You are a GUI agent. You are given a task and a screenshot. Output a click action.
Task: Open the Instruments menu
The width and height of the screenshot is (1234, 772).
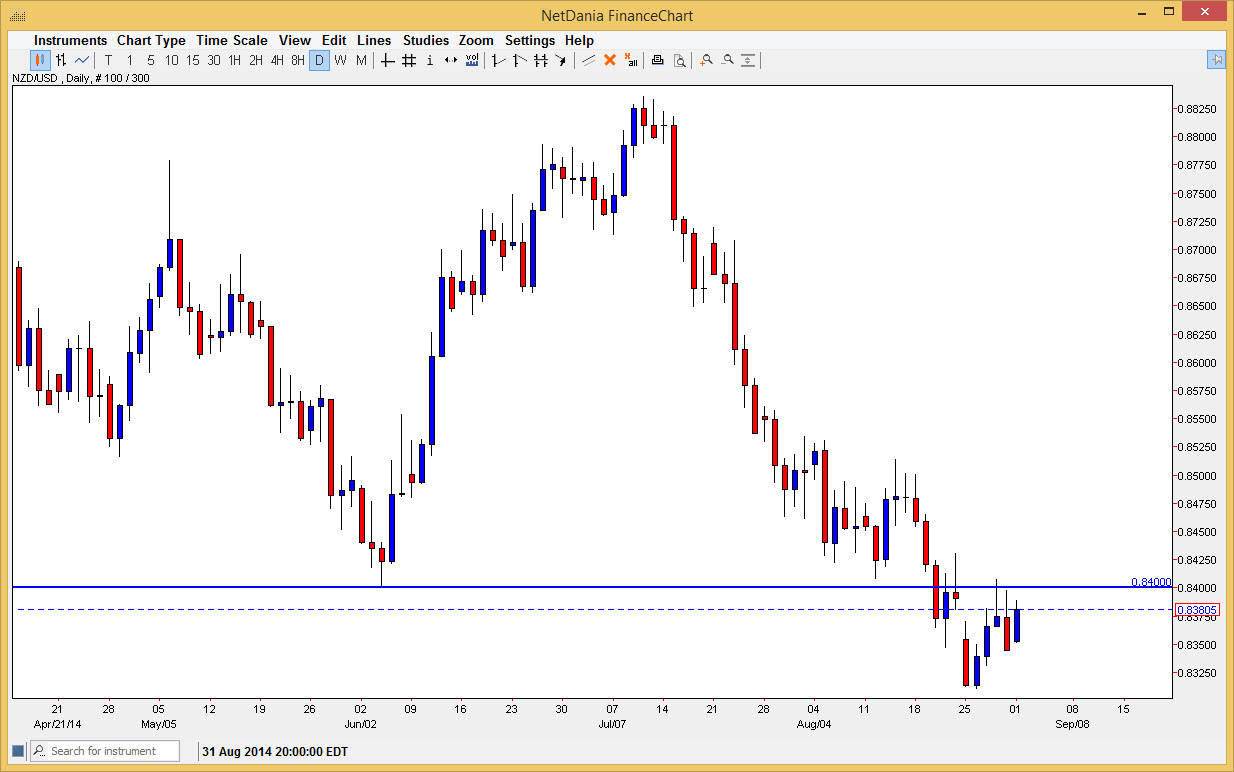[x=70, y=40]
